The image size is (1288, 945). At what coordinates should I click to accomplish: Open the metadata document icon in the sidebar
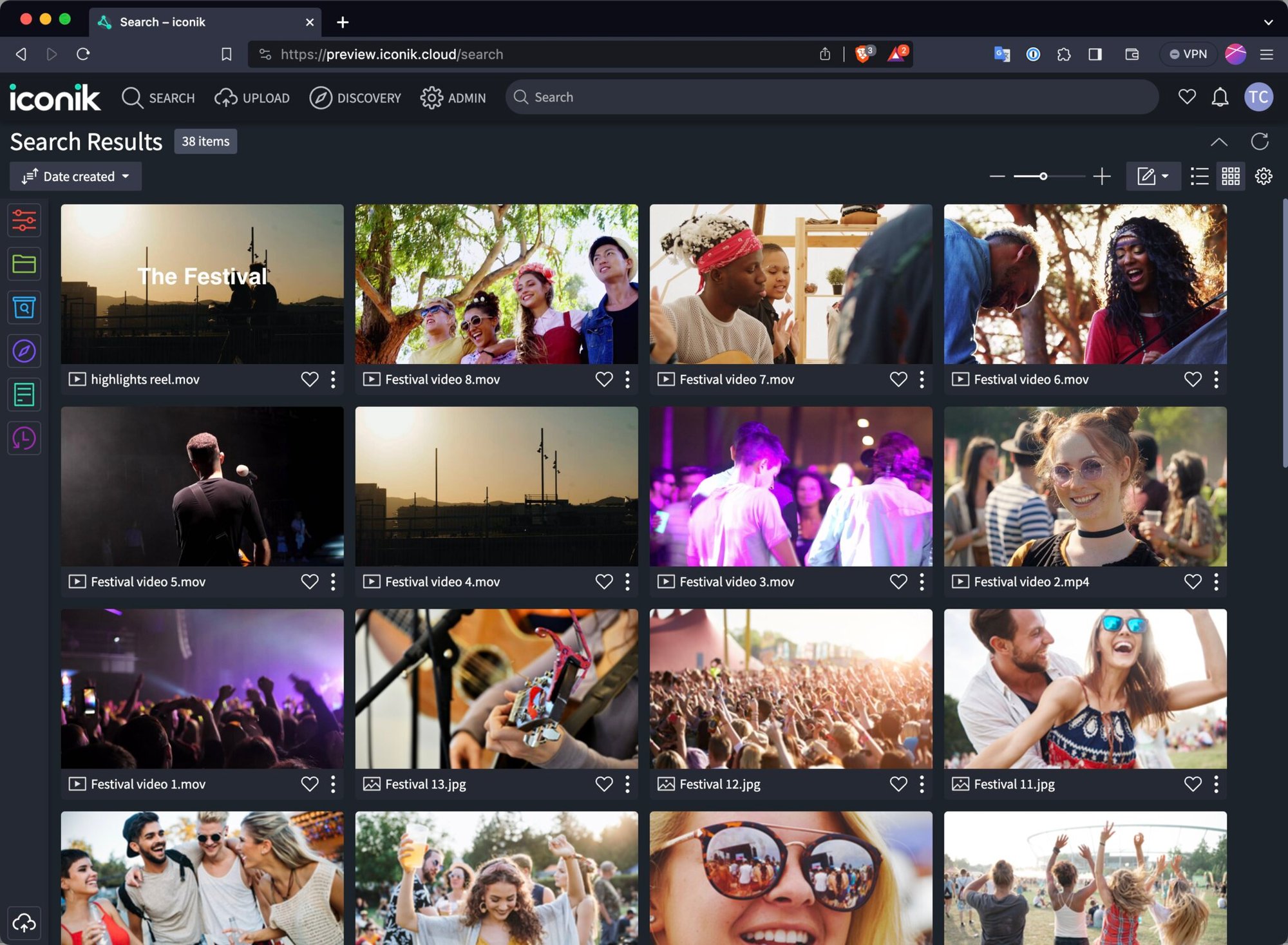pyautogui.click(x=24, y=394)
